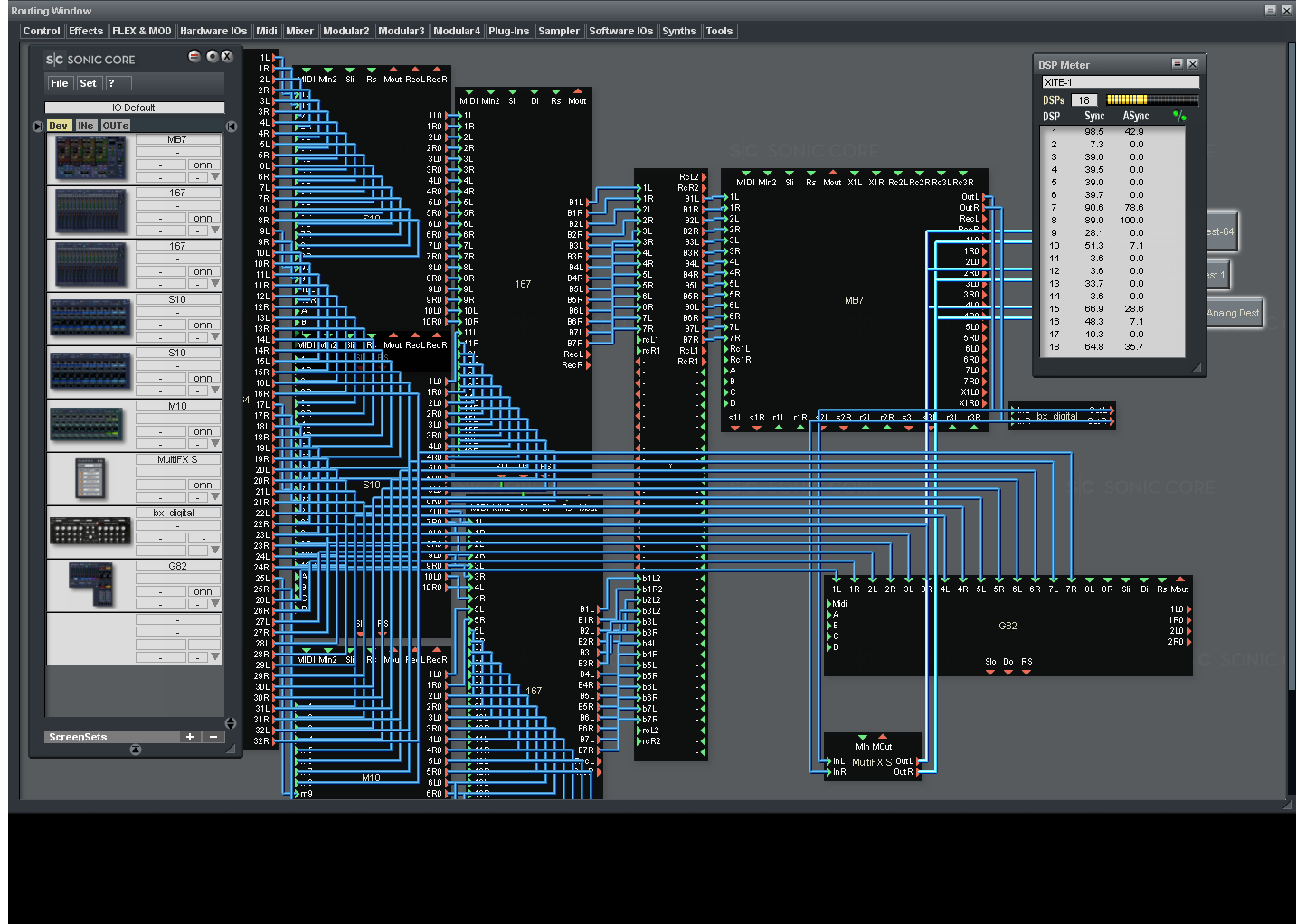This screenshot has height=924, width=1296.
Task: Click the MB7 name field in device list
Action: pos(177,140)
